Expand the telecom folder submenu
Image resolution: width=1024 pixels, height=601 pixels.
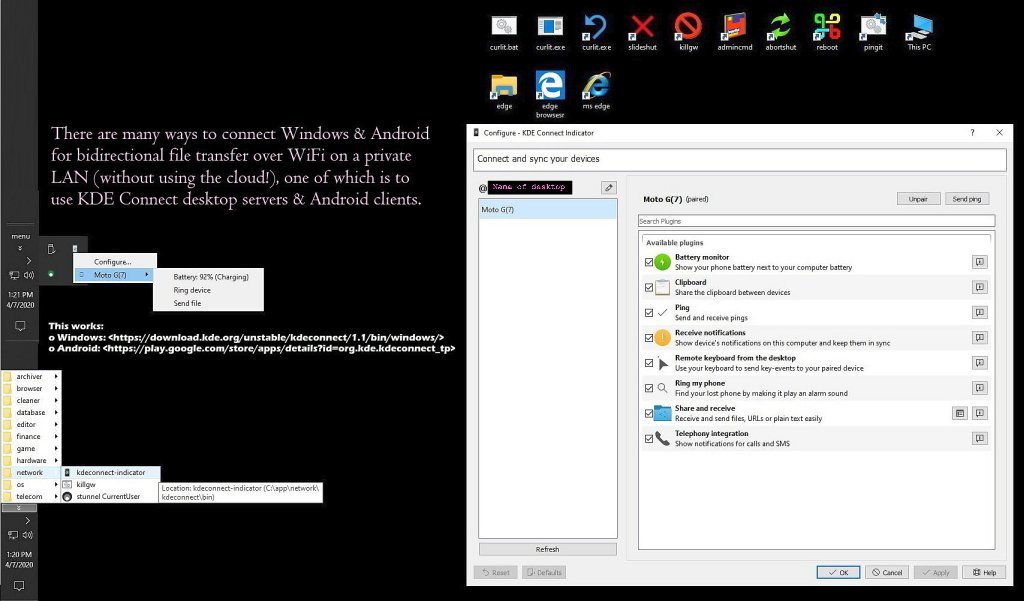(x=31, y=496)
